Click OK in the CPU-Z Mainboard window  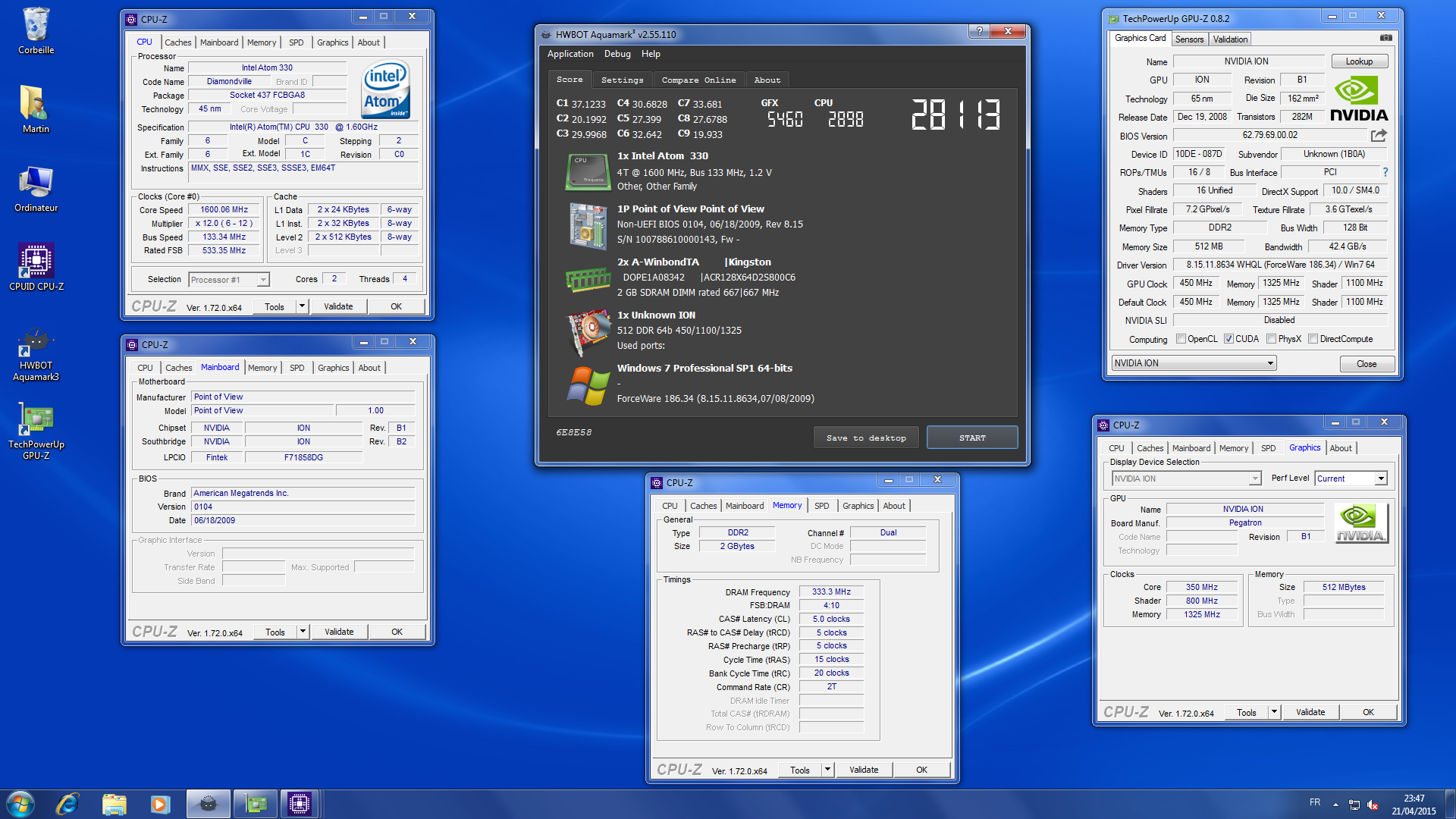tap(397, 632)
